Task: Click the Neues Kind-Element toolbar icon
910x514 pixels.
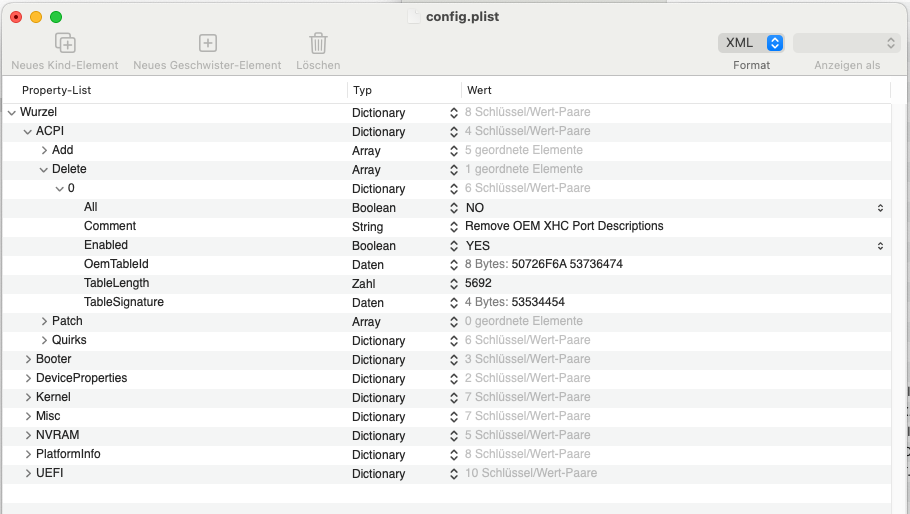Action: point(65,43)
